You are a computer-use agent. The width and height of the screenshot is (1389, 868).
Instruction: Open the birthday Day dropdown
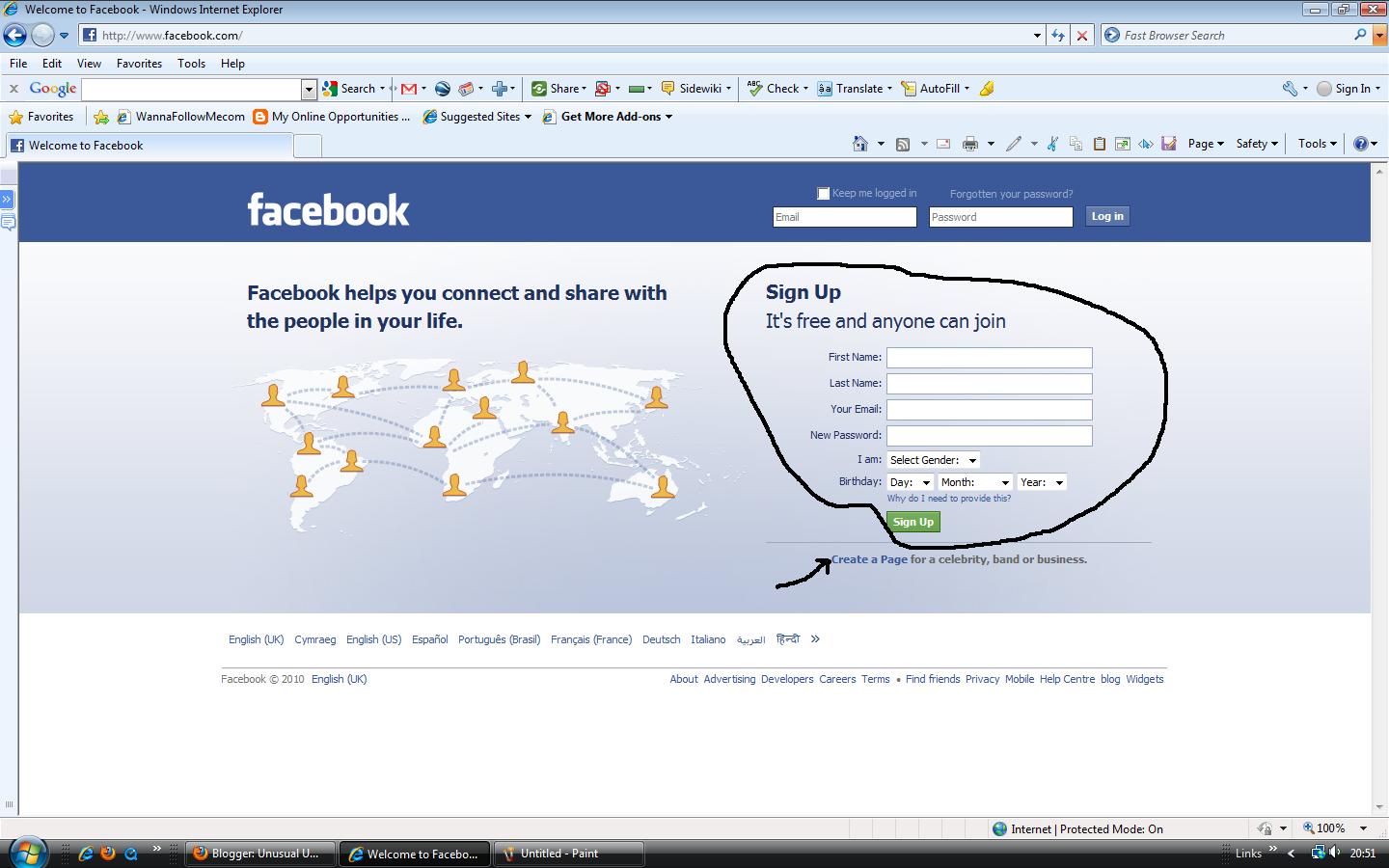click(x=910, y=482)
